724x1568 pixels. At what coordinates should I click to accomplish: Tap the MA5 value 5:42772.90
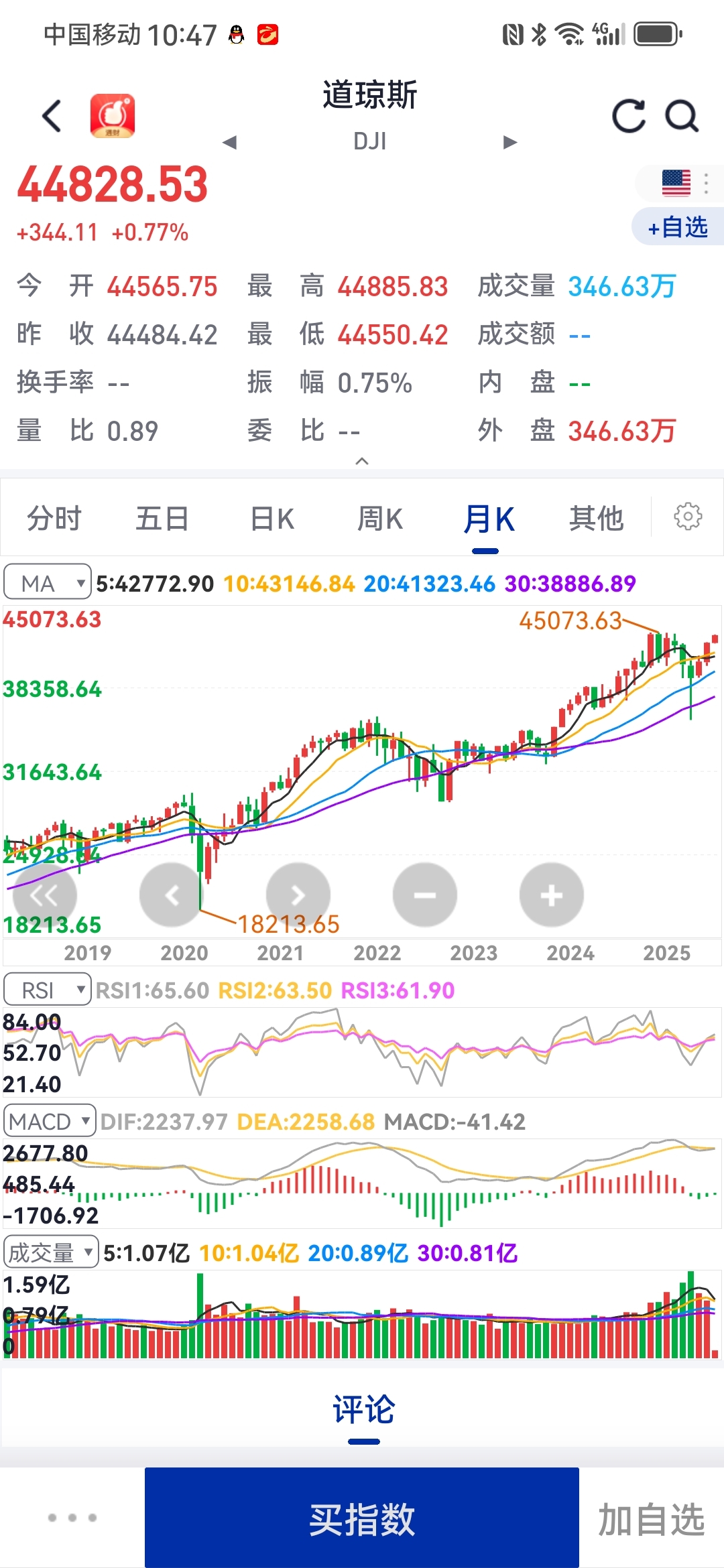(x=155, y=584)
